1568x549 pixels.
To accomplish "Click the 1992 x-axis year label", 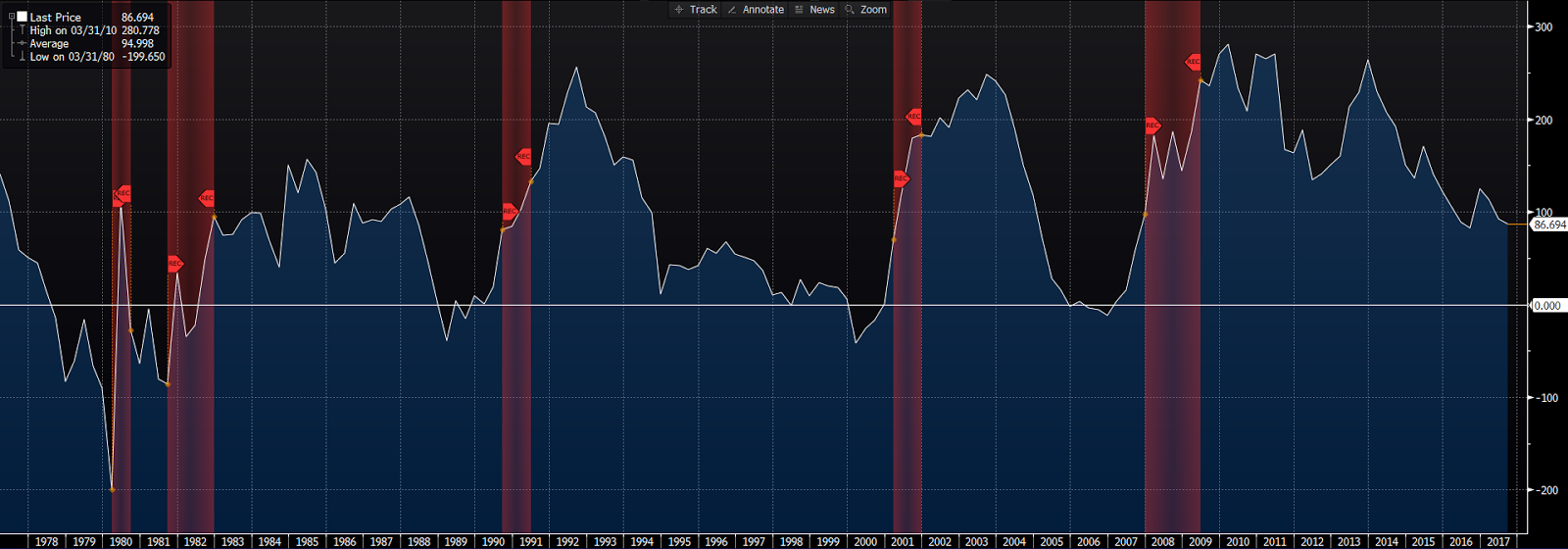I will coord(567,541).
